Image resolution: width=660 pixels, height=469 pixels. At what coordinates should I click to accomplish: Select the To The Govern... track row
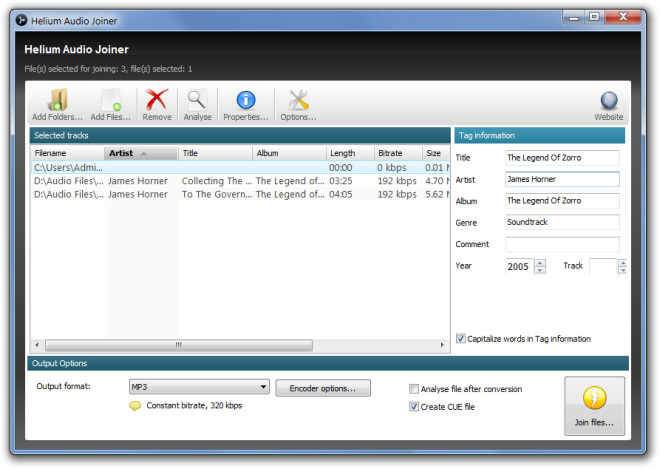pyautogui.click(x=240, y=195)
